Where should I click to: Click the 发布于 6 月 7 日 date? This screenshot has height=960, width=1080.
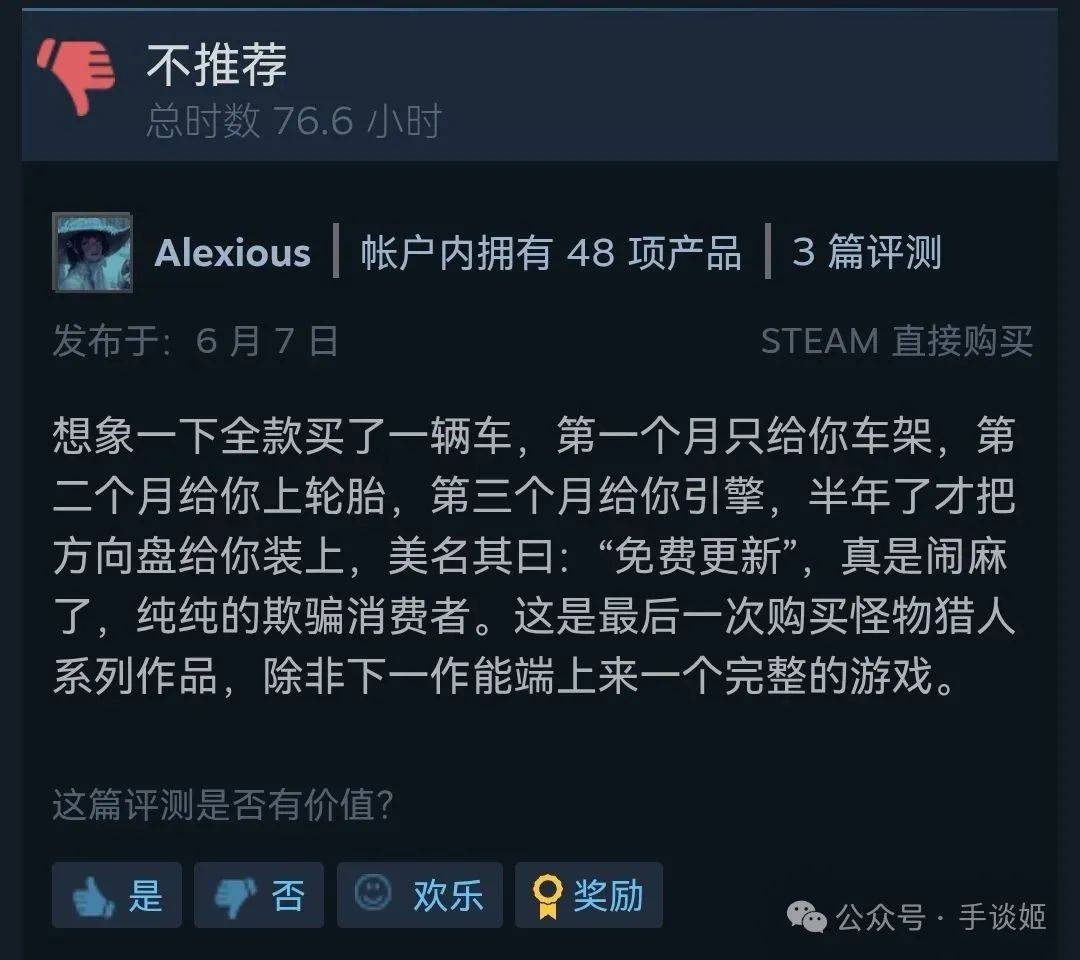(196, 341)
